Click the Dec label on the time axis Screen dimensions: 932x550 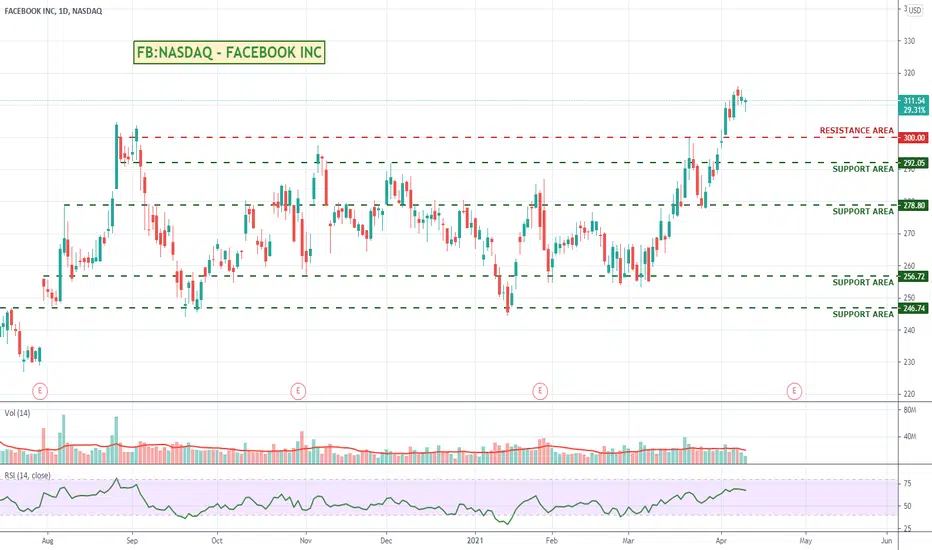coord(386,540)
